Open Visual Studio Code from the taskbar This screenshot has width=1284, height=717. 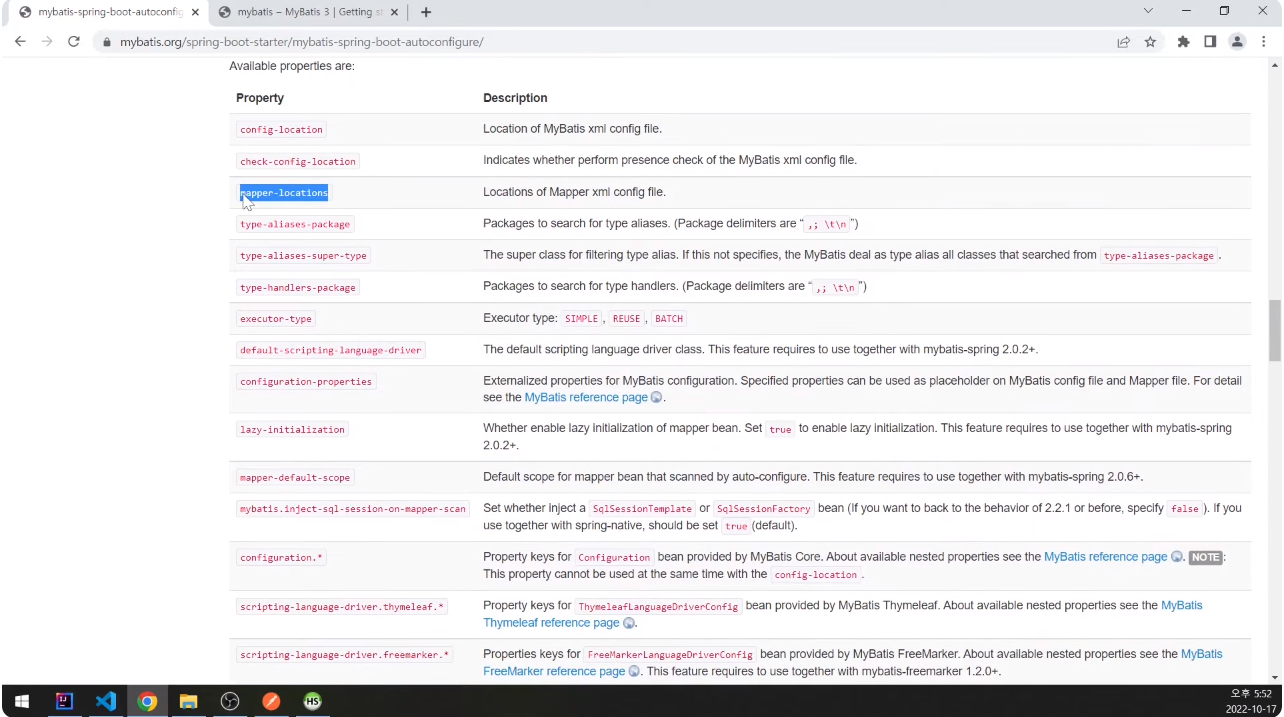point(106,701)
